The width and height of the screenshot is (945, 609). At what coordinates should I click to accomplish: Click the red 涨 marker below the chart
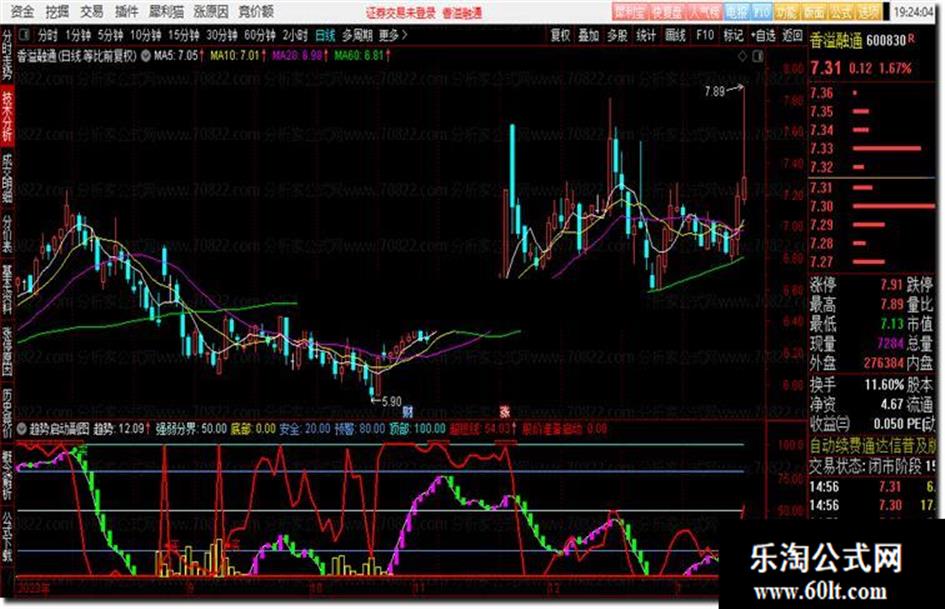point(505,411)
